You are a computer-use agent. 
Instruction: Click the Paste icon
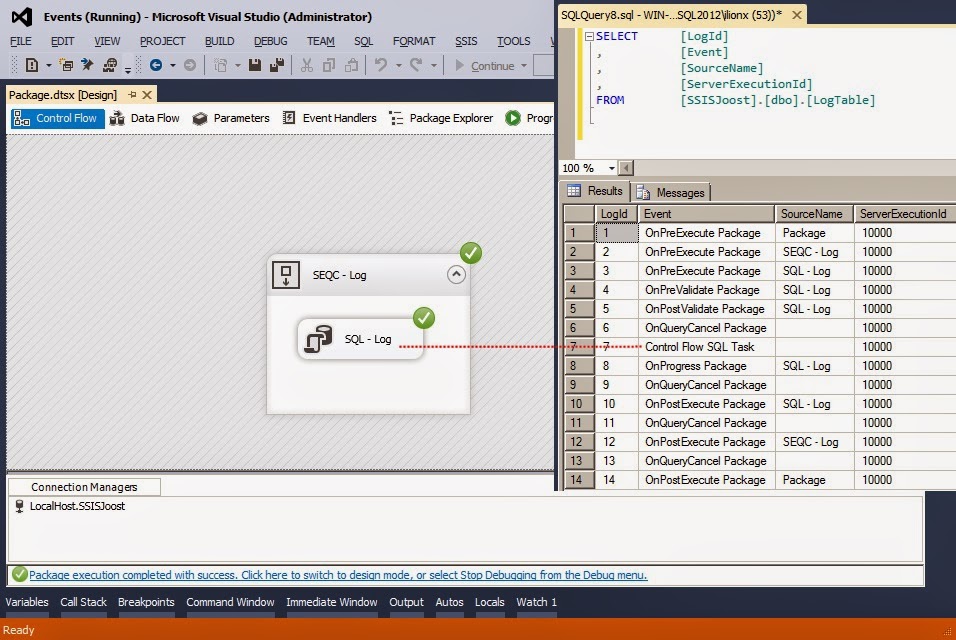(x=351, y=65)
